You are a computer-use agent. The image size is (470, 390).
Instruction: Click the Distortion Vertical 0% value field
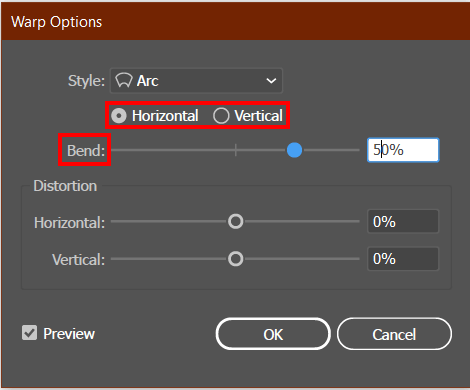403,259
